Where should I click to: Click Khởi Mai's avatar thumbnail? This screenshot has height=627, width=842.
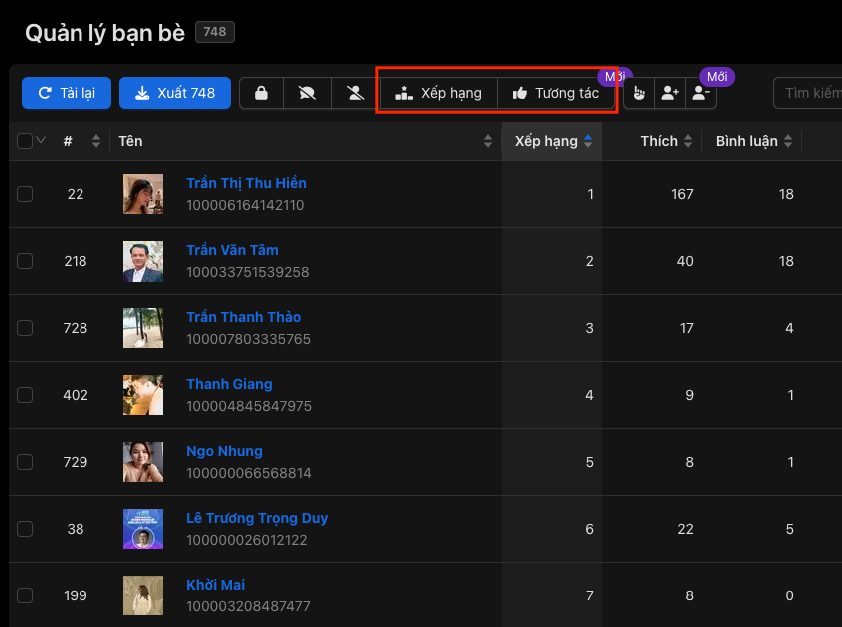coord(143,595)
